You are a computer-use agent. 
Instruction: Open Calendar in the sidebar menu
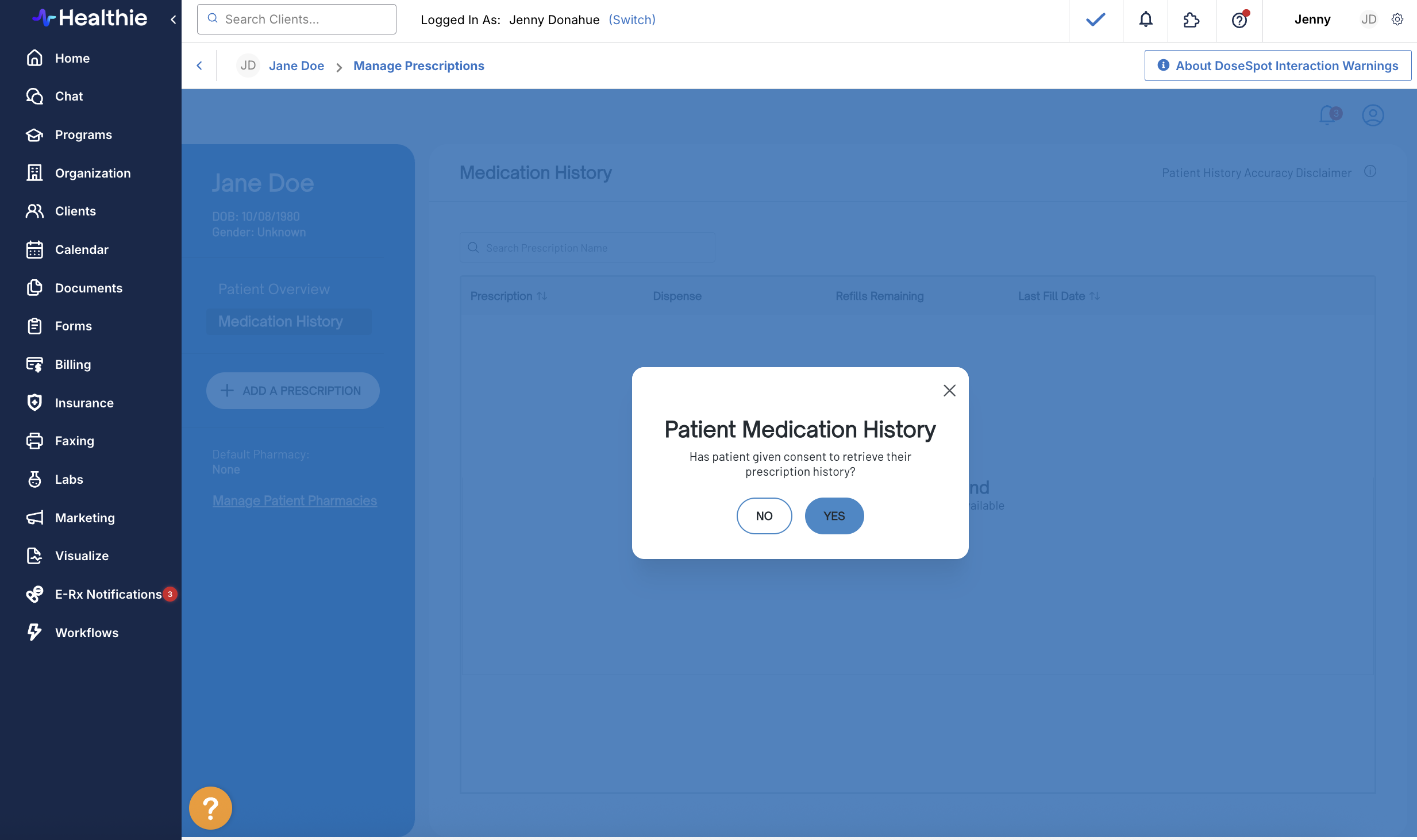tap(81, 249)
